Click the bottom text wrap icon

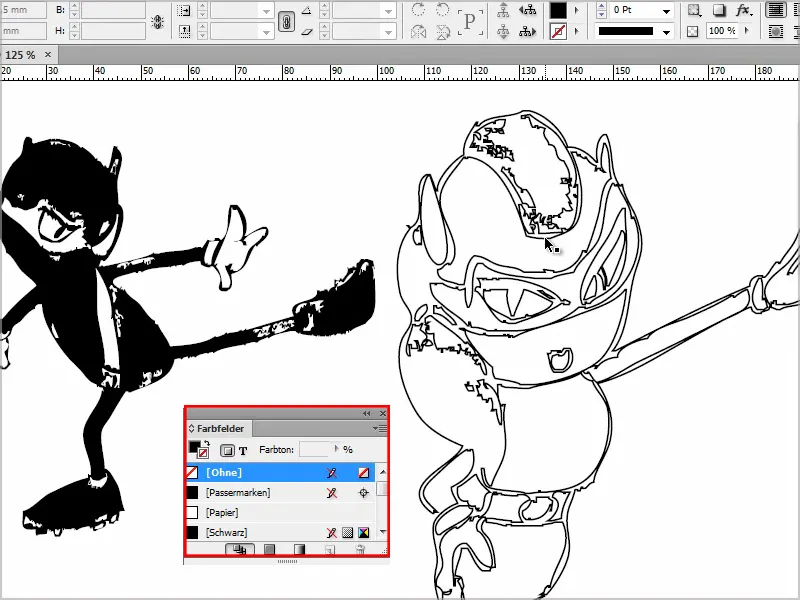(x=776, y=32)
